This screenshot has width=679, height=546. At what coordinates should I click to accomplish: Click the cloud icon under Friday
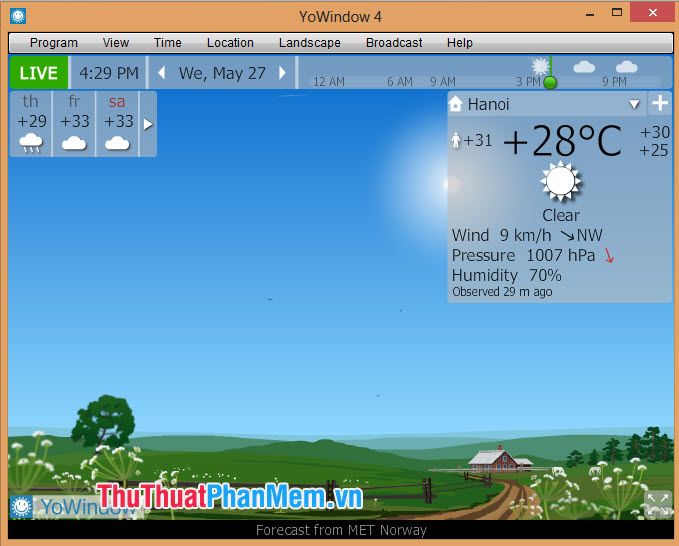tap(74, 143)
